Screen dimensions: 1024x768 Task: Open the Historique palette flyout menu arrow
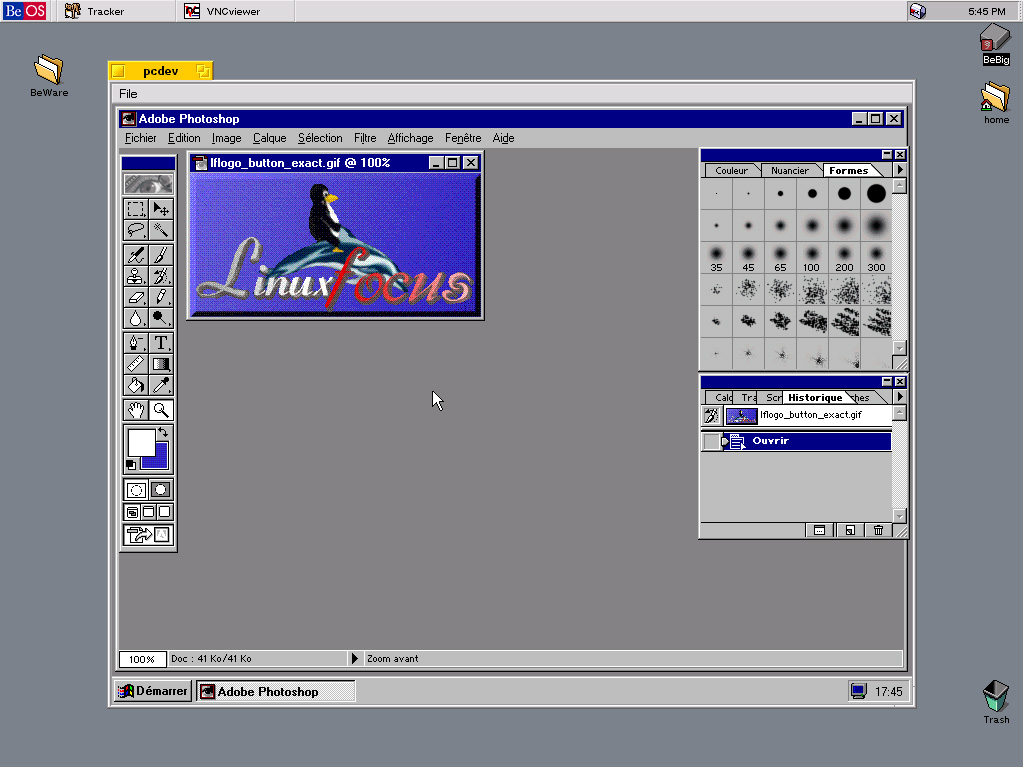900,397
